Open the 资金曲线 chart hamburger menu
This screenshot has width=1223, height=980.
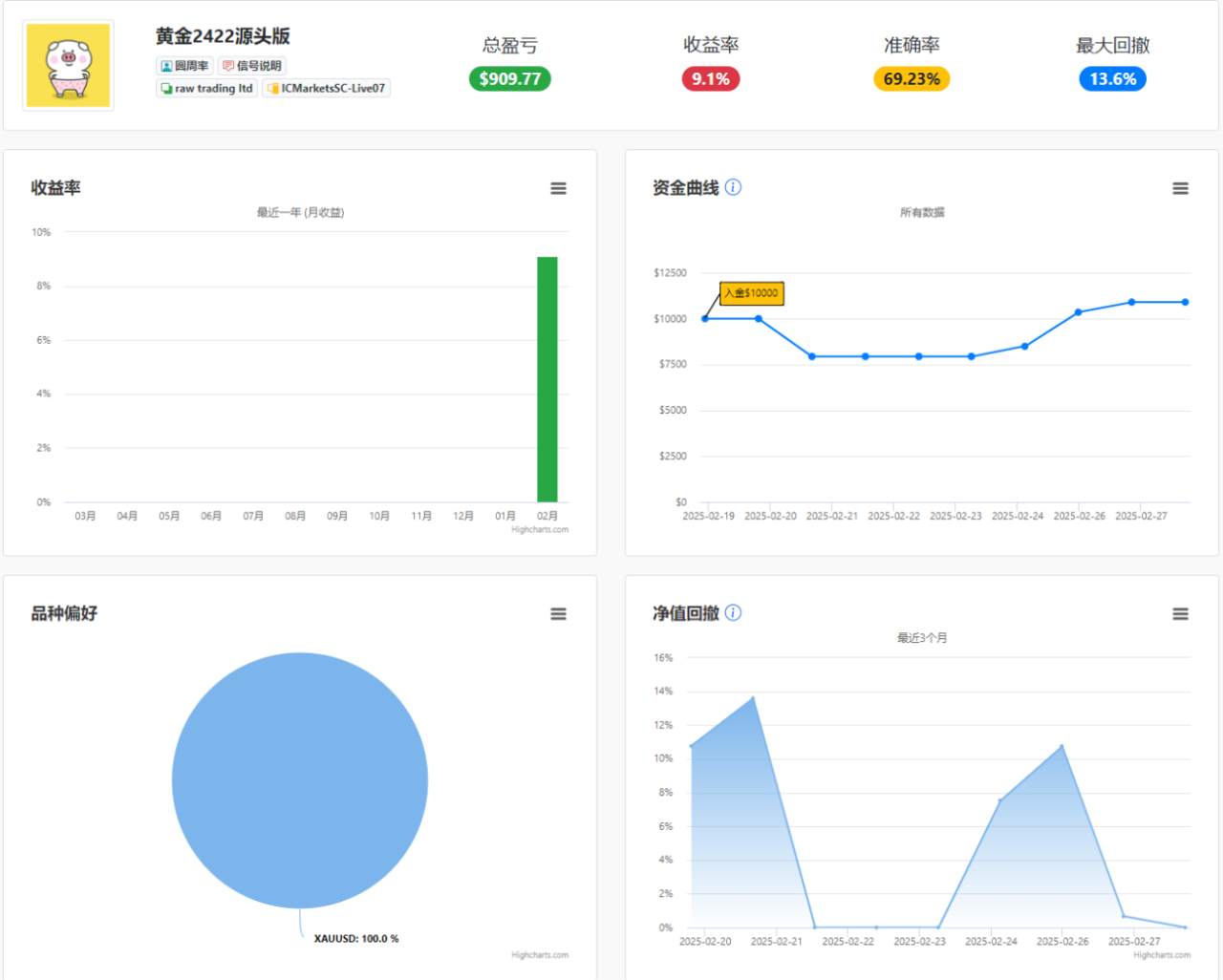pyautogui.click(x=1180, y=189)
